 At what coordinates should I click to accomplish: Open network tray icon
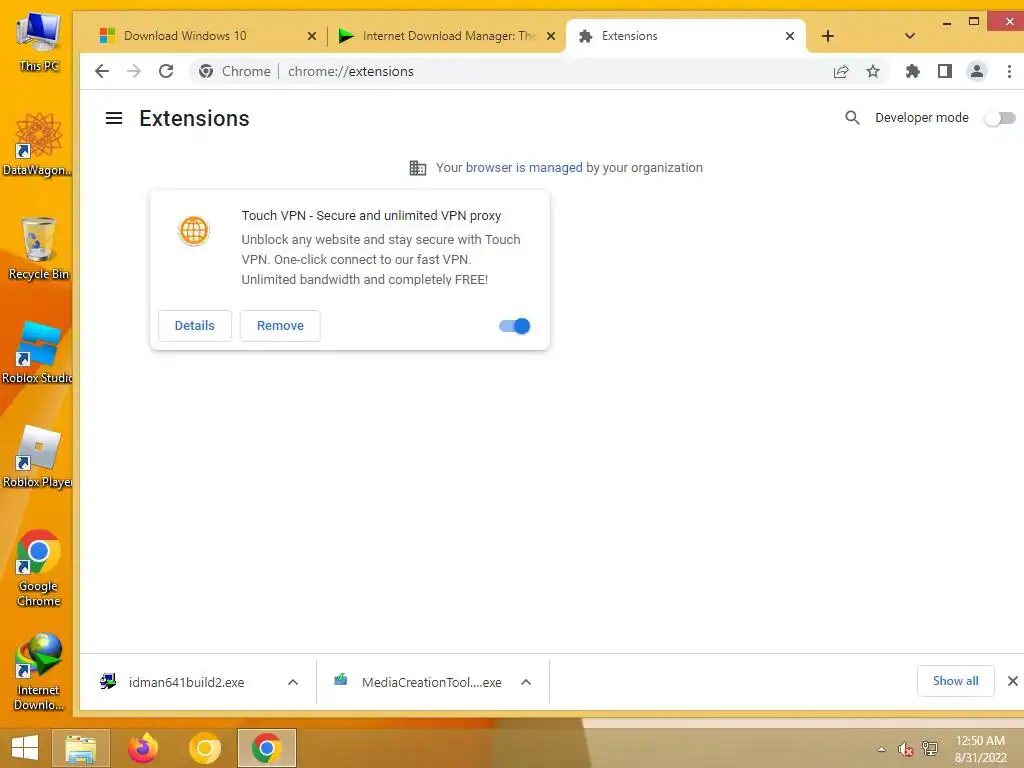click(929, 749)
